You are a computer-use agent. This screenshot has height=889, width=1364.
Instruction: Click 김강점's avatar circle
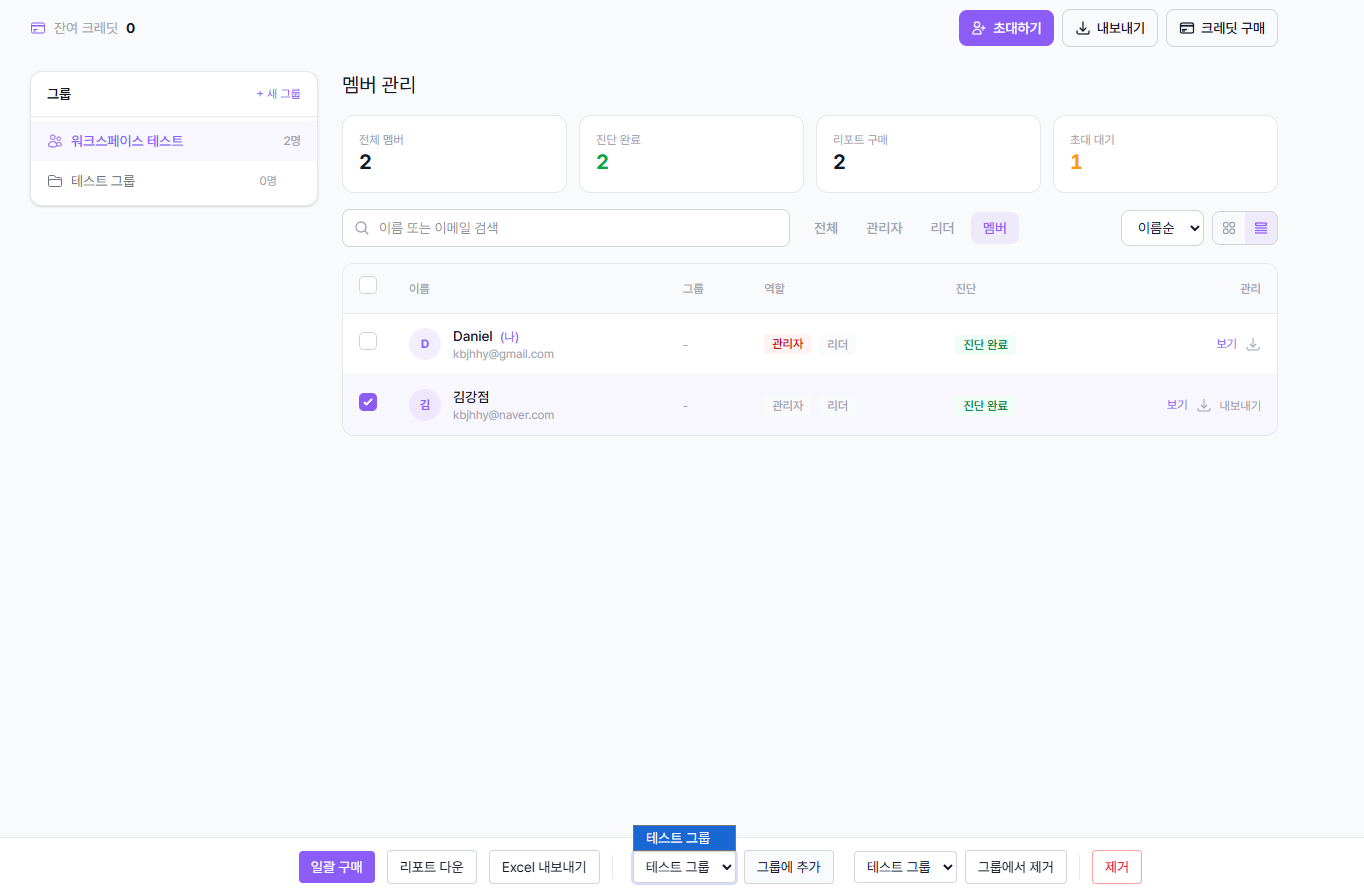425,405
